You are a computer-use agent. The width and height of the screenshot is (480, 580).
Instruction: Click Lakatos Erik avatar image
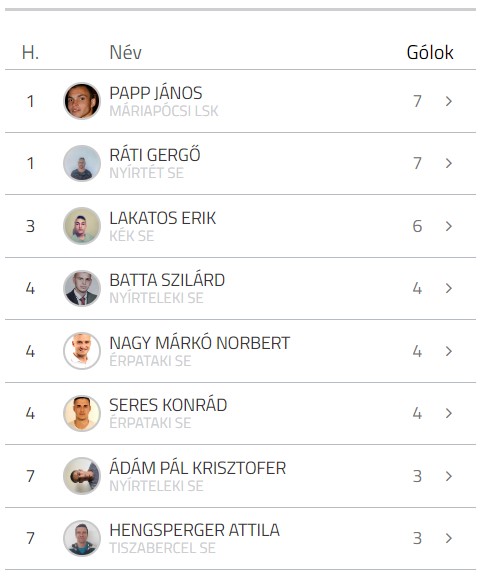82,226
